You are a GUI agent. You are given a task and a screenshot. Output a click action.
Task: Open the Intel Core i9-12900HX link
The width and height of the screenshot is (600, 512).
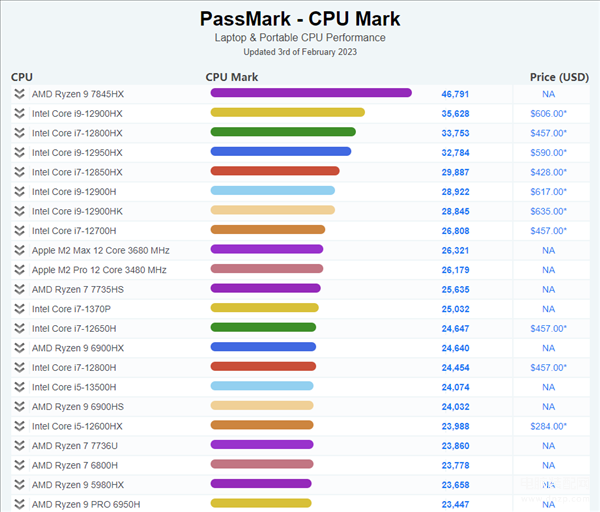click(x=77, y=114)
